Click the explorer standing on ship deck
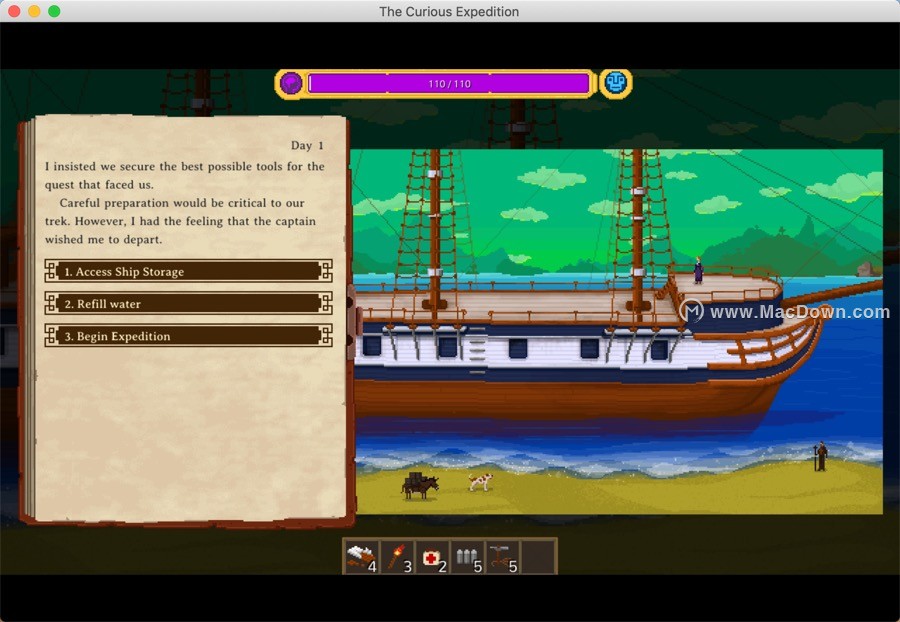The width and height of the screenshot is (900, 622). click(x=698, y=270)
